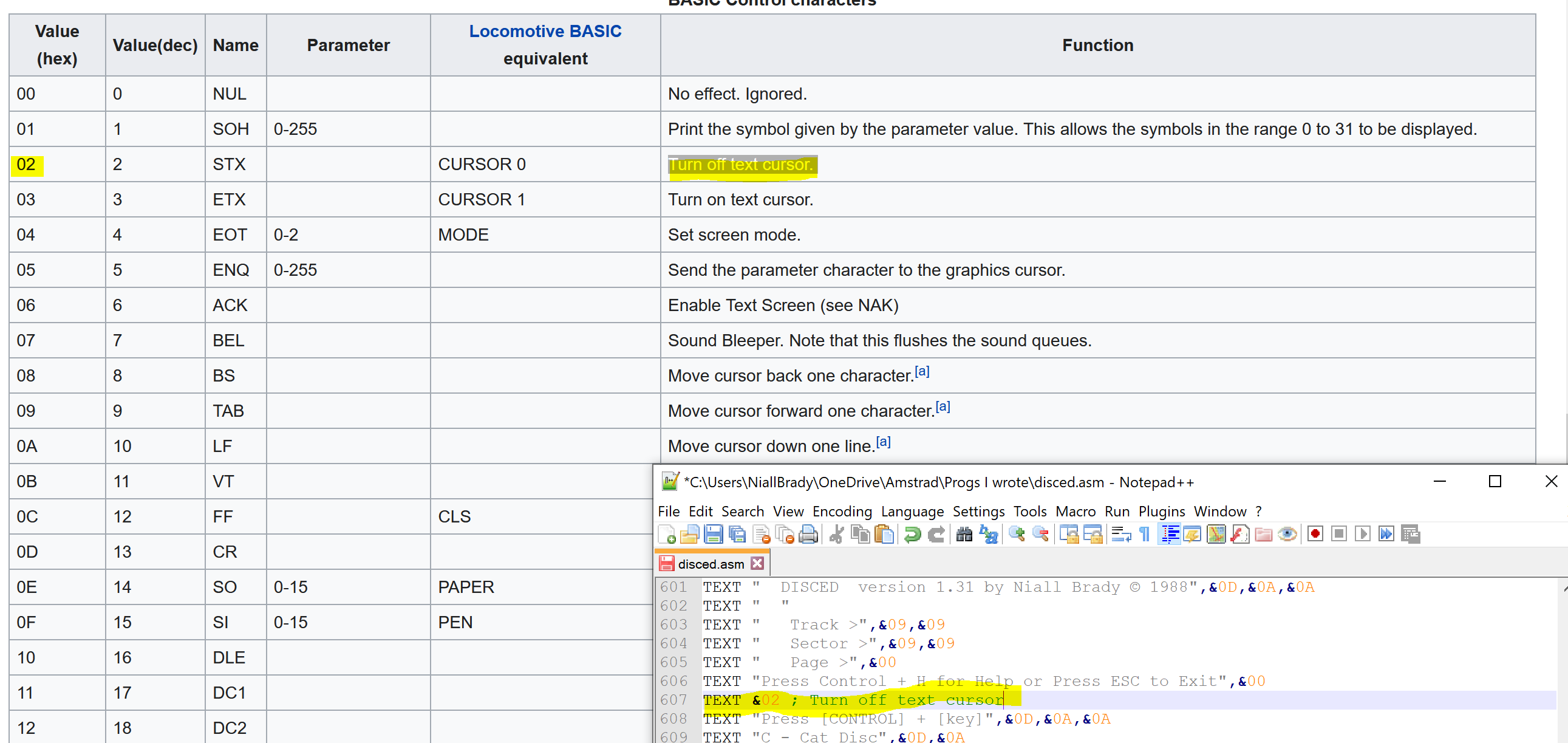Copy selection with the Copy toolbar icon
Viewport: 1568px width, 743px height.
coord(861,535)
